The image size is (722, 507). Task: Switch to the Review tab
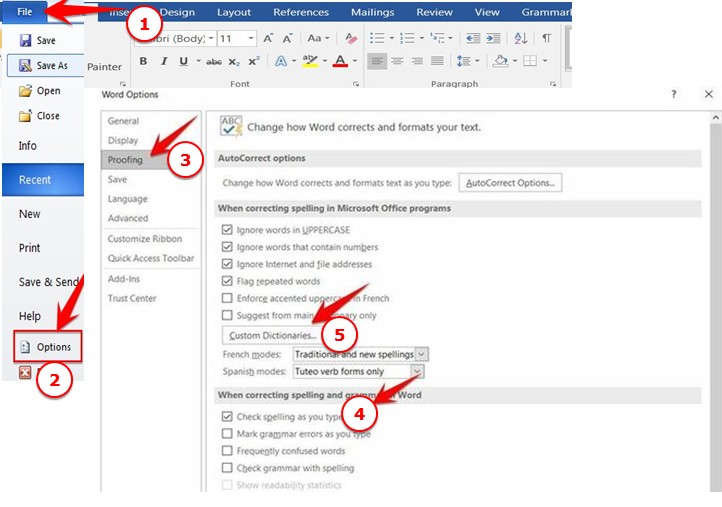434,12
